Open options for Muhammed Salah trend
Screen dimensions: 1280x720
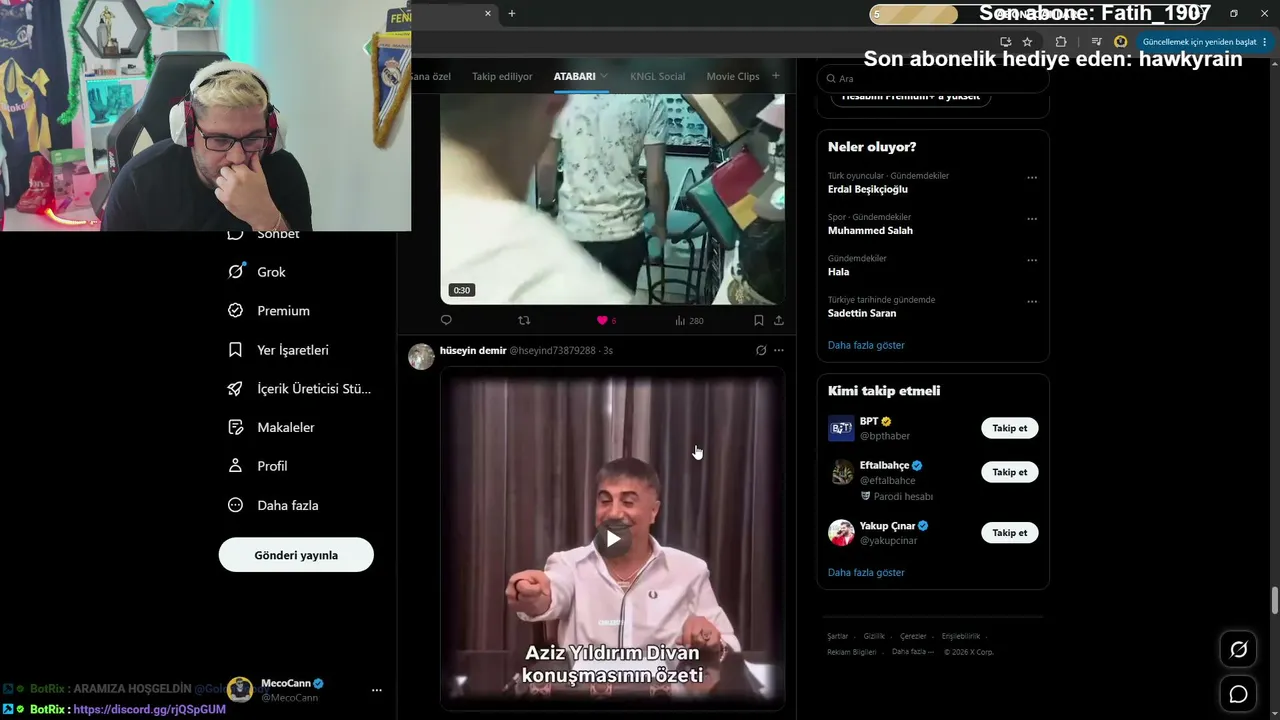pos(1032,219)
